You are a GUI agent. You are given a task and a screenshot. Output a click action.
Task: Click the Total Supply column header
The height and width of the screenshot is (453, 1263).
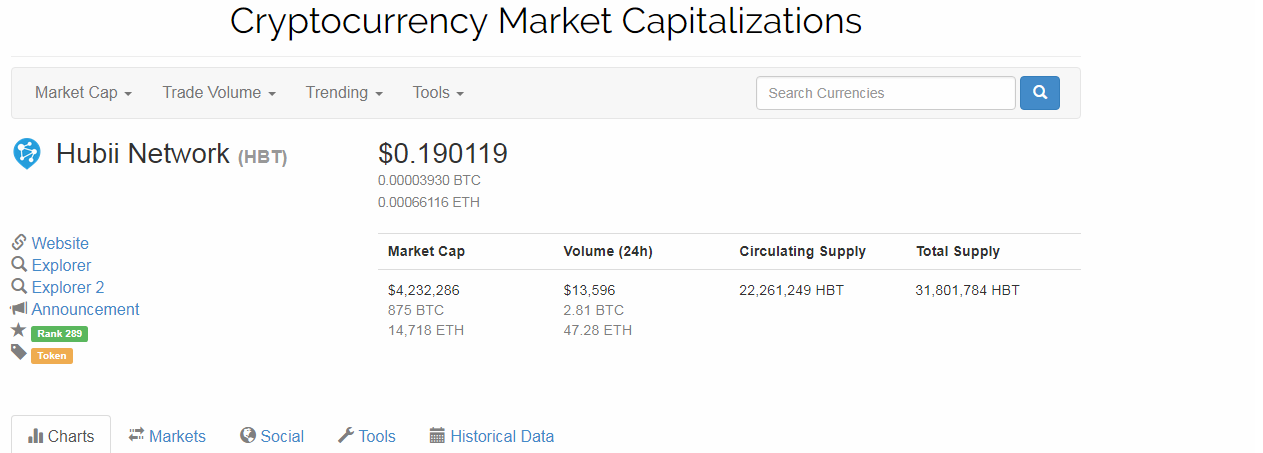pyautogui.click(x=958, y=251)
